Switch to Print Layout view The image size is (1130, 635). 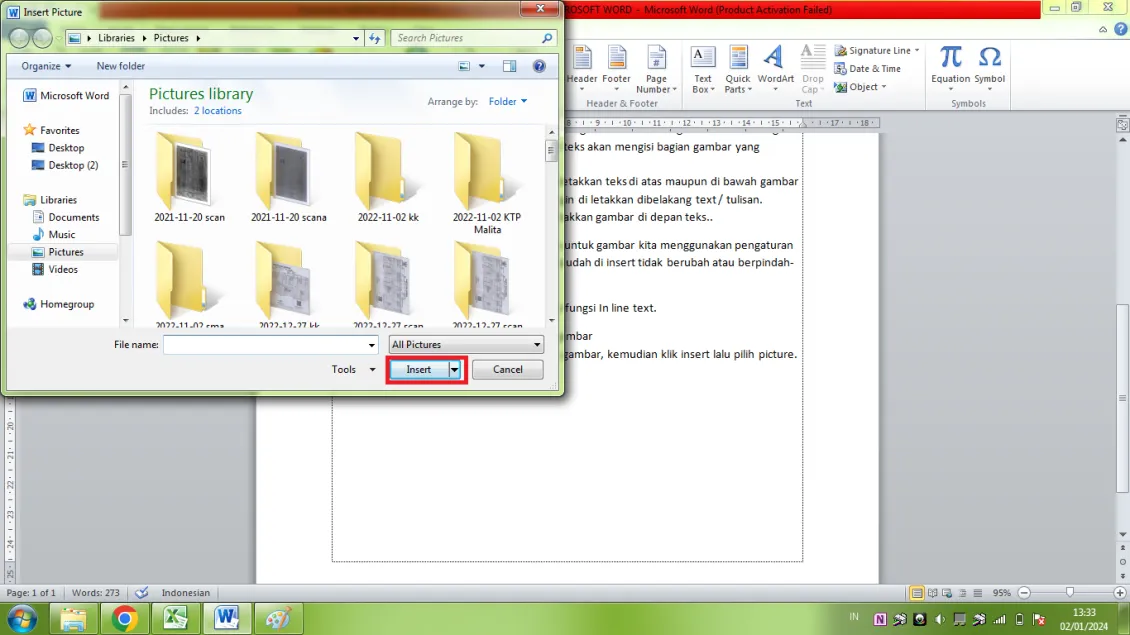pyautogui.click(x=917, y=593)
